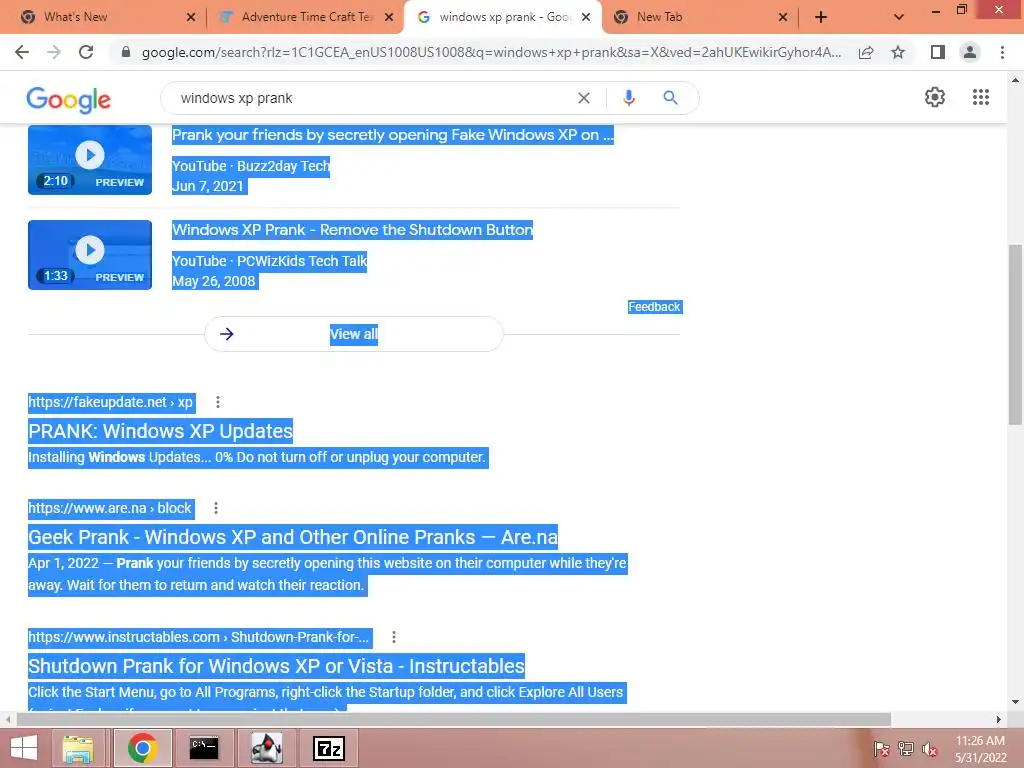1024x768 pixels.
Task: Open the Google apps grid
Action: (x=981, y=97)
